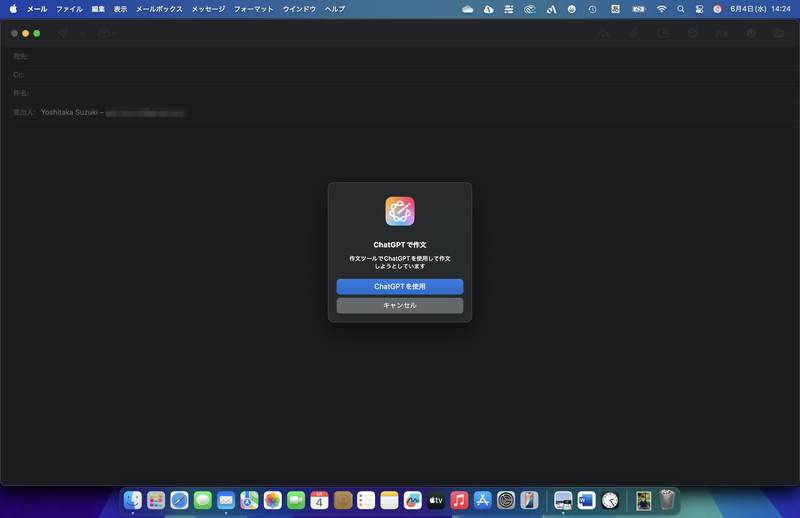The height and width of the screenshot is (518, 800).
Task: Open Calendar from the Dock
Action: coord(319,500)
